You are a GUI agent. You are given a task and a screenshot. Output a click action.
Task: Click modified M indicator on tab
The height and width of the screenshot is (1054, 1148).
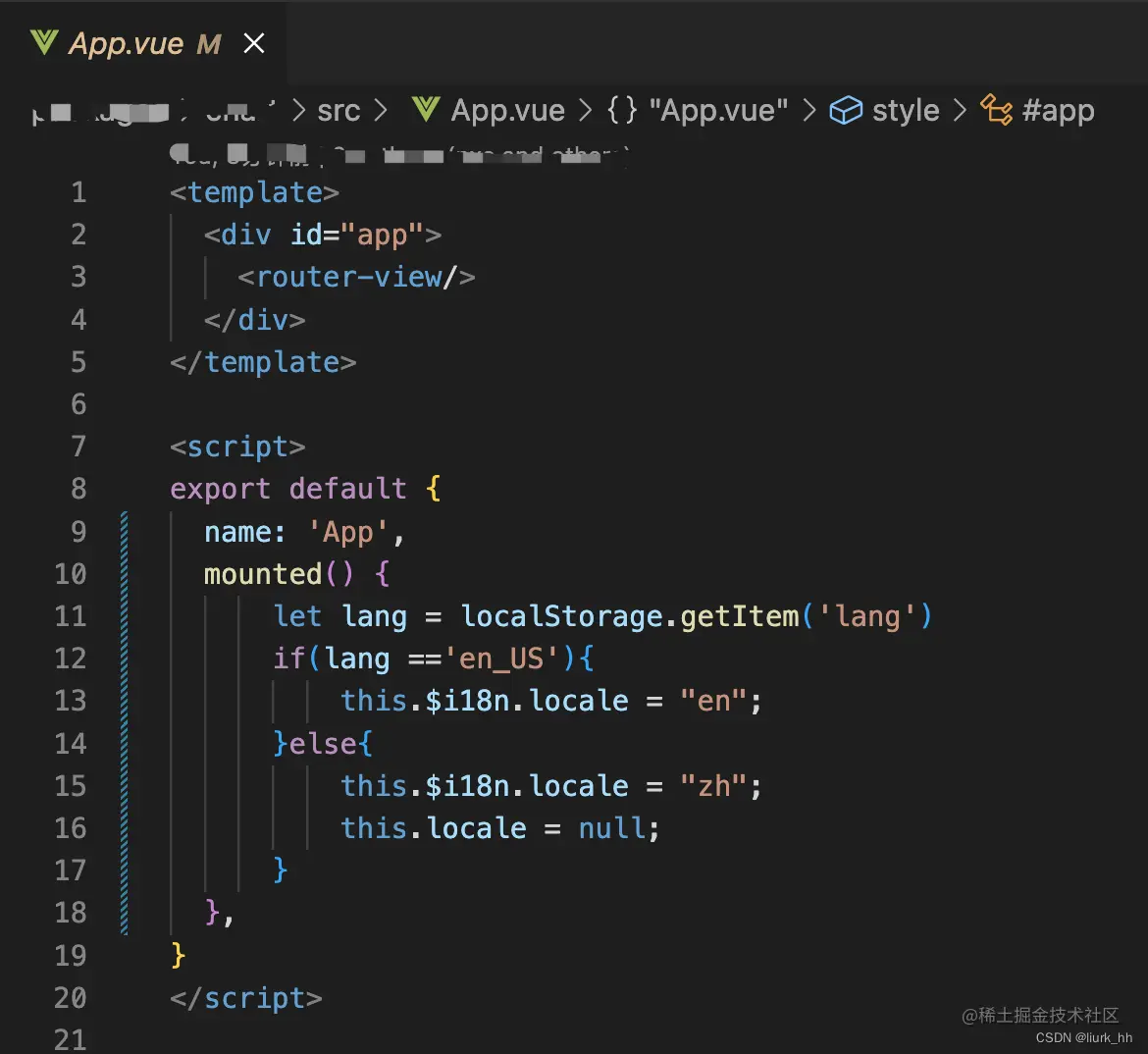click(x=209, y=44)
